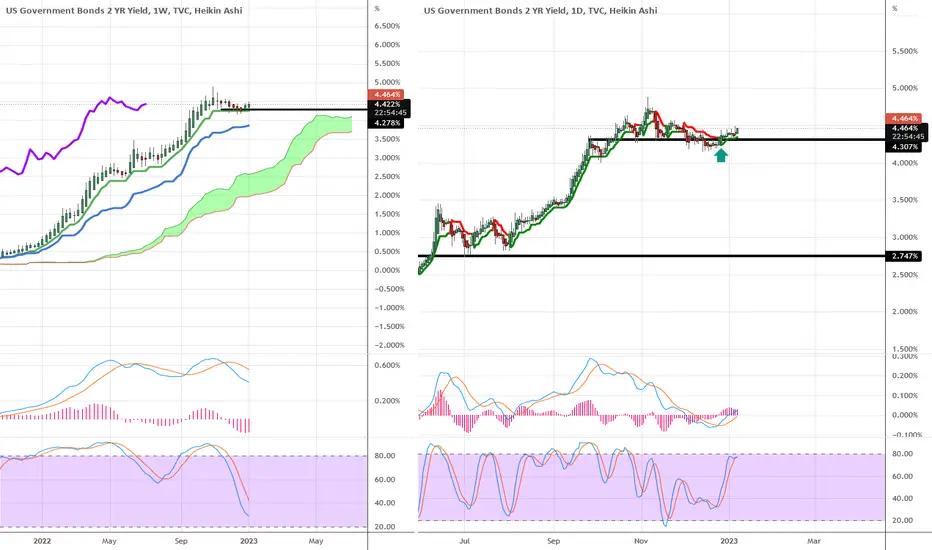
Task: Click the -2.000% level on the weekly price axis
Action: point(389,345)
